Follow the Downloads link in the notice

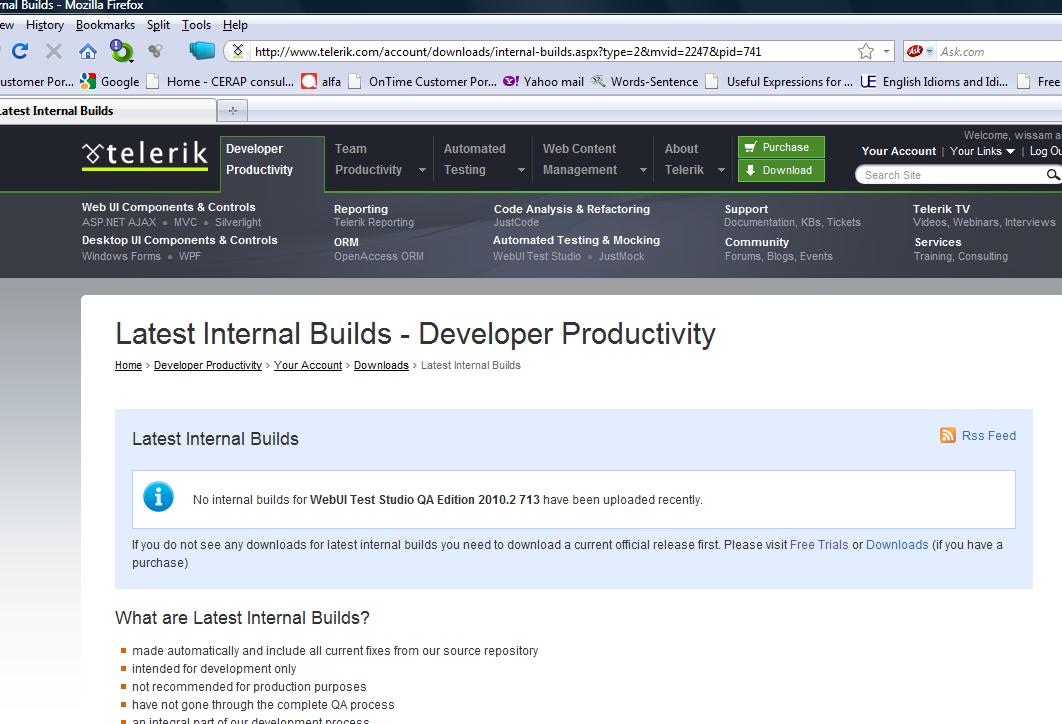[897, 545]
